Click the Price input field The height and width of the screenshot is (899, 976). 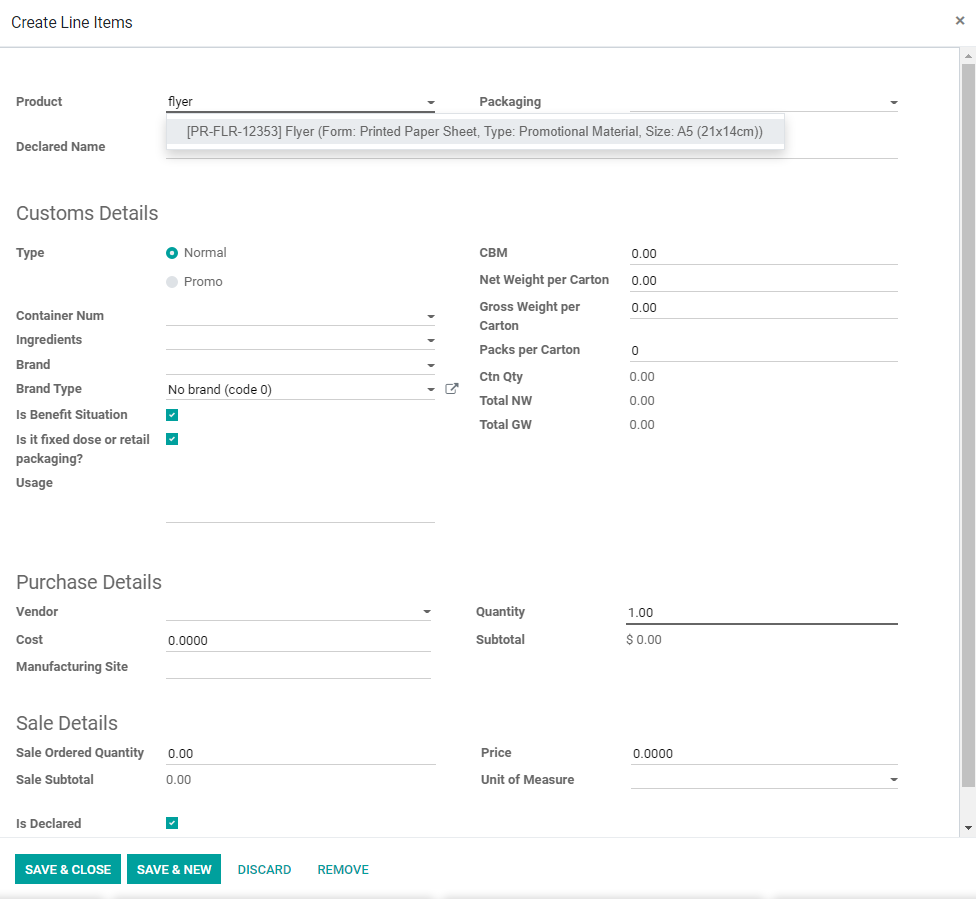tap(764, 753)
